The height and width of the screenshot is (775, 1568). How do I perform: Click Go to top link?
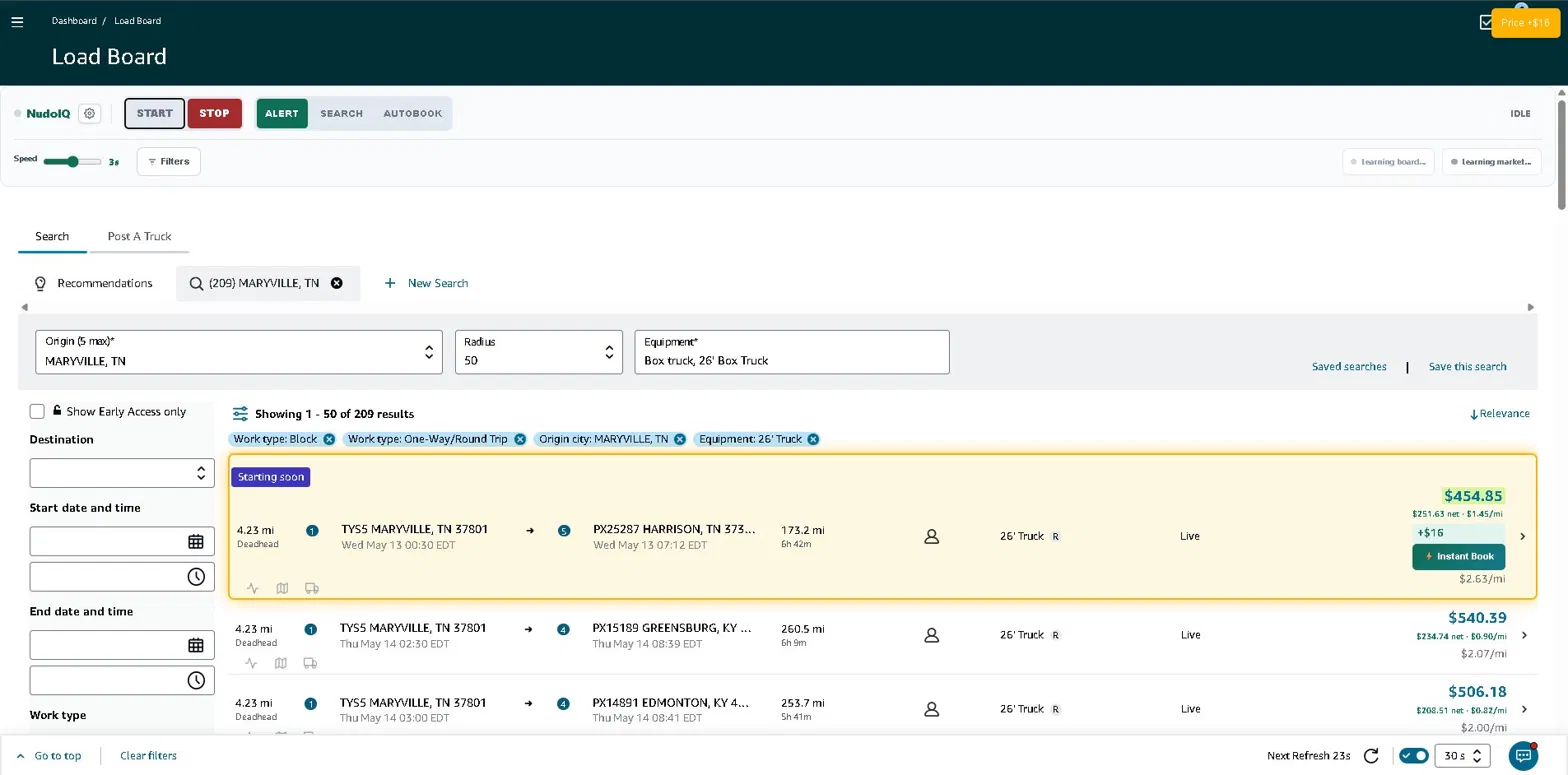(x=50, y=756)
